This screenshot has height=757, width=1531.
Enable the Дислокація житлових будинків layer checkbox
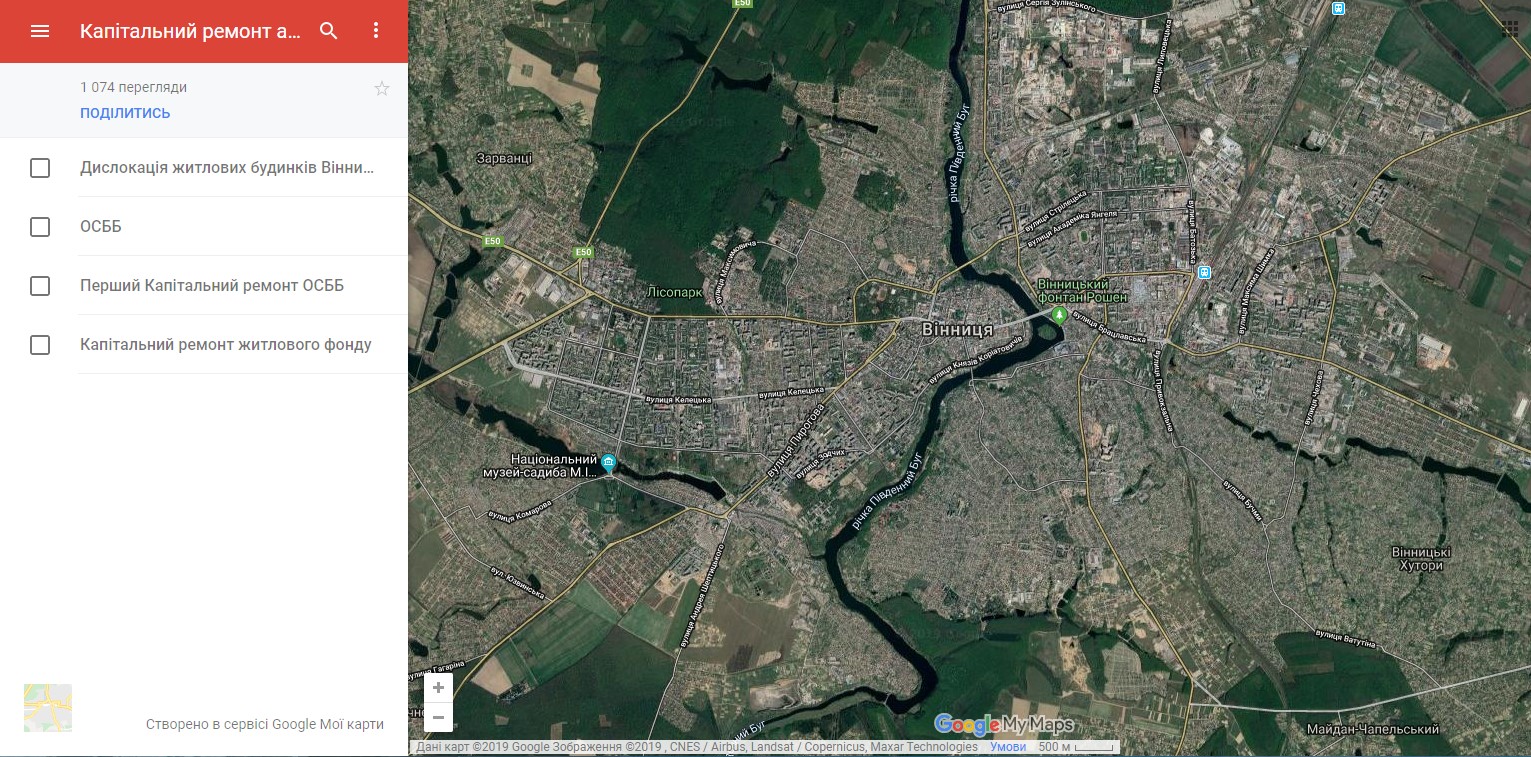pyautogui.click(x=40, y=168)
